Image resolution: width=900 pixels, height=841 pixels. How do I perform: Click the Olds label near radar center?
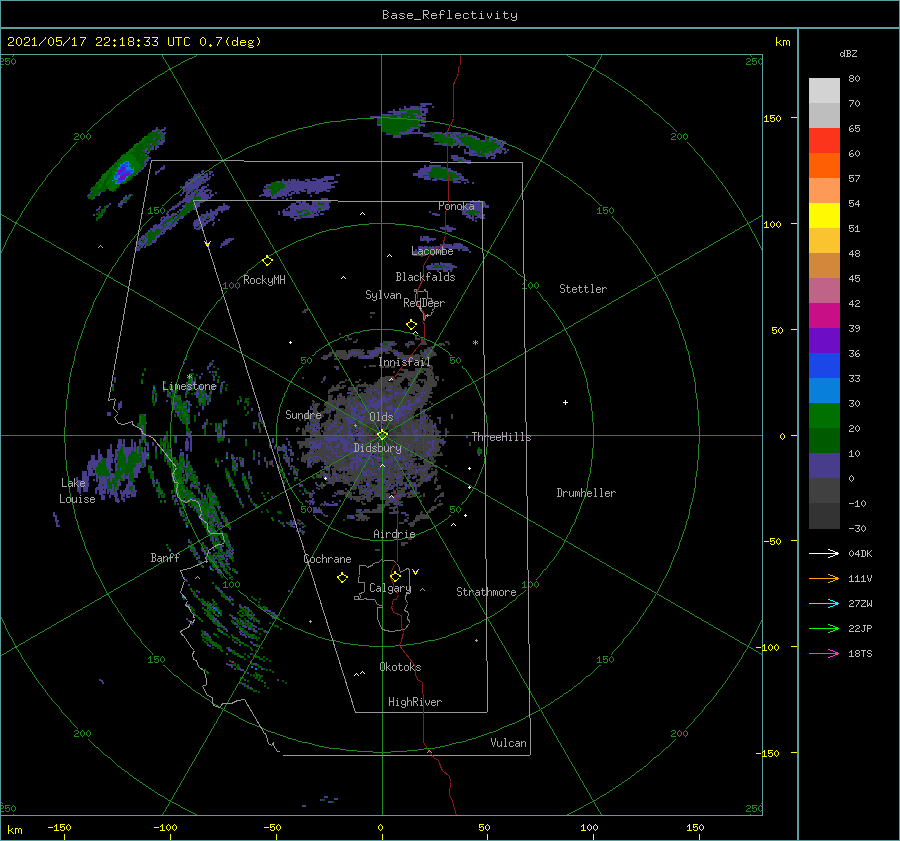click(x=381, y=417)
